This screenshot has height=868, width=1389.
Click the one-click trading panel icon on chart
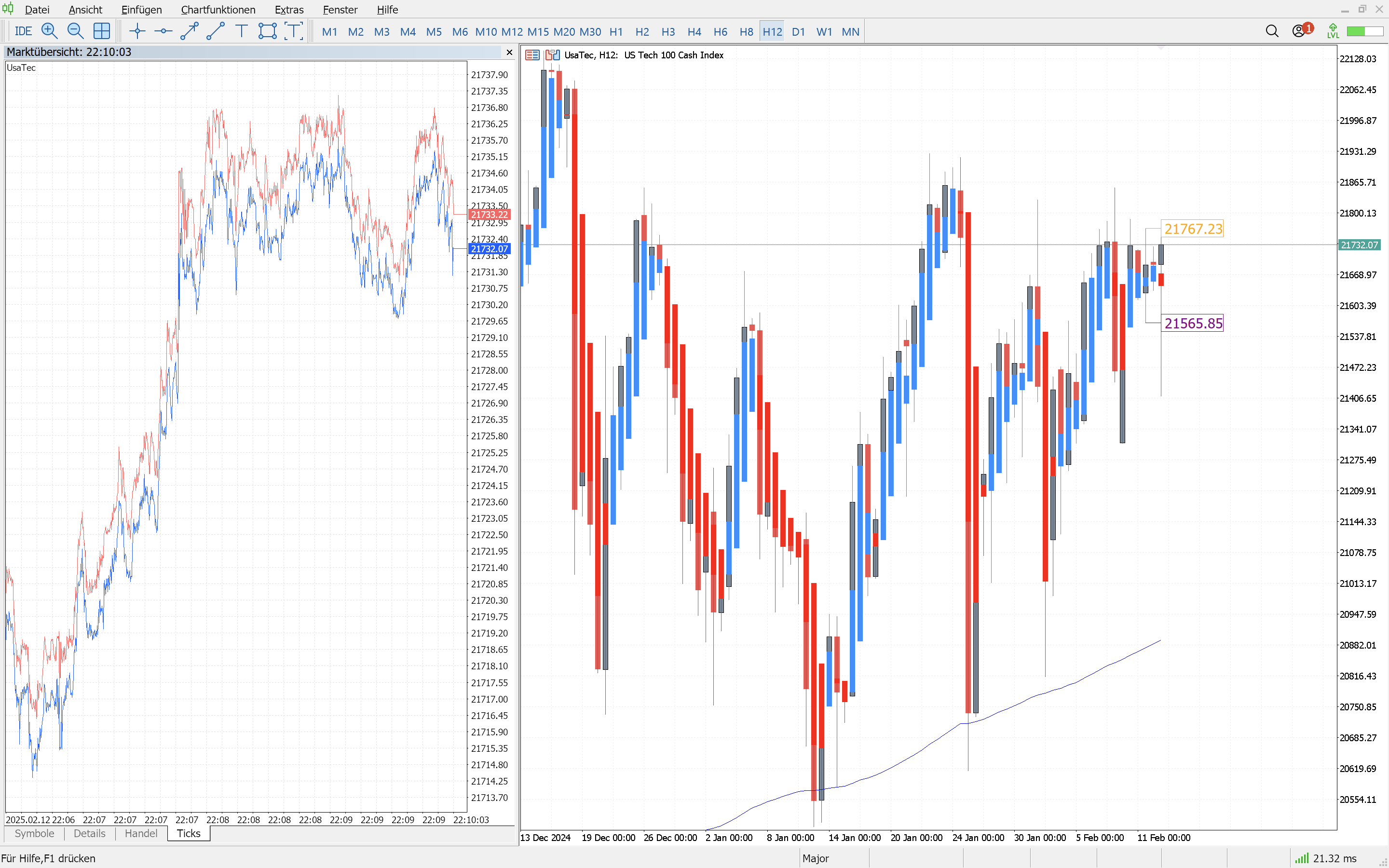[x=532, y=55]
